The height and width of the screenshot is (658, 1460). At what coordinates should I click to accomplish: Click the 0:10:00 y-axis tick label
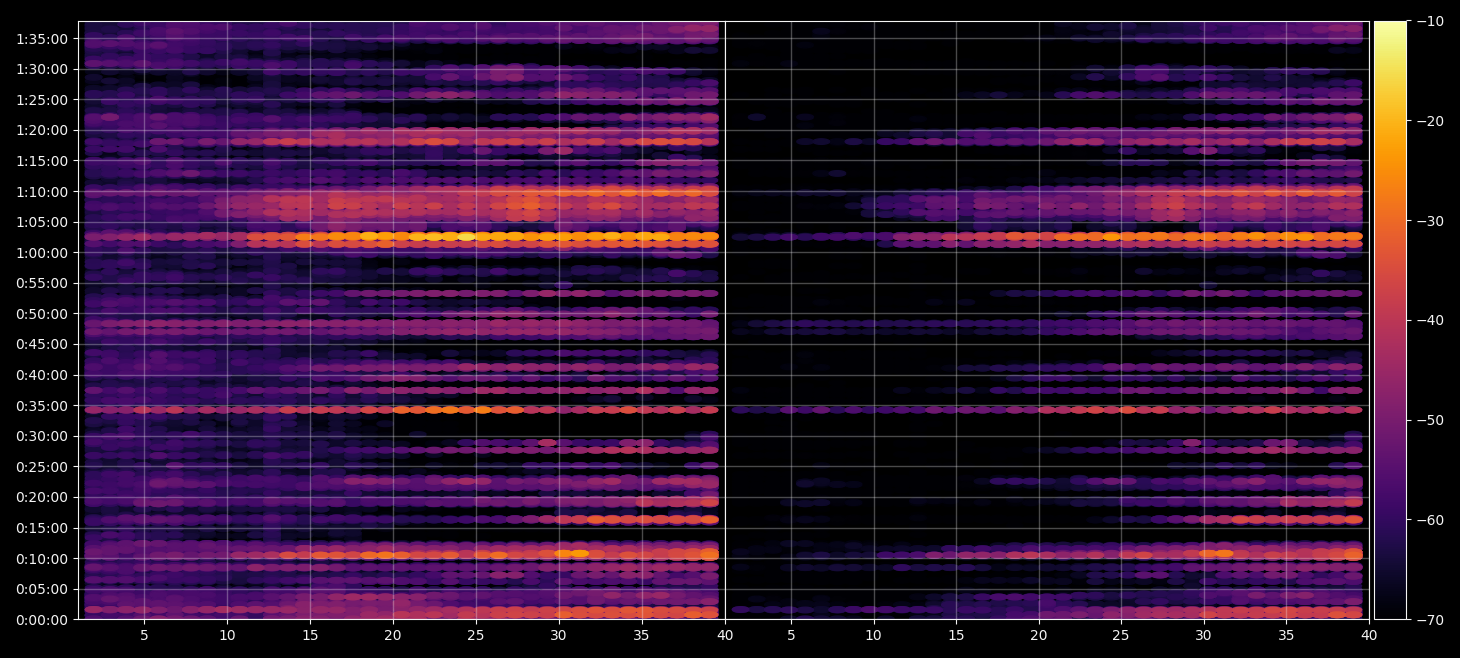[43, 558]
